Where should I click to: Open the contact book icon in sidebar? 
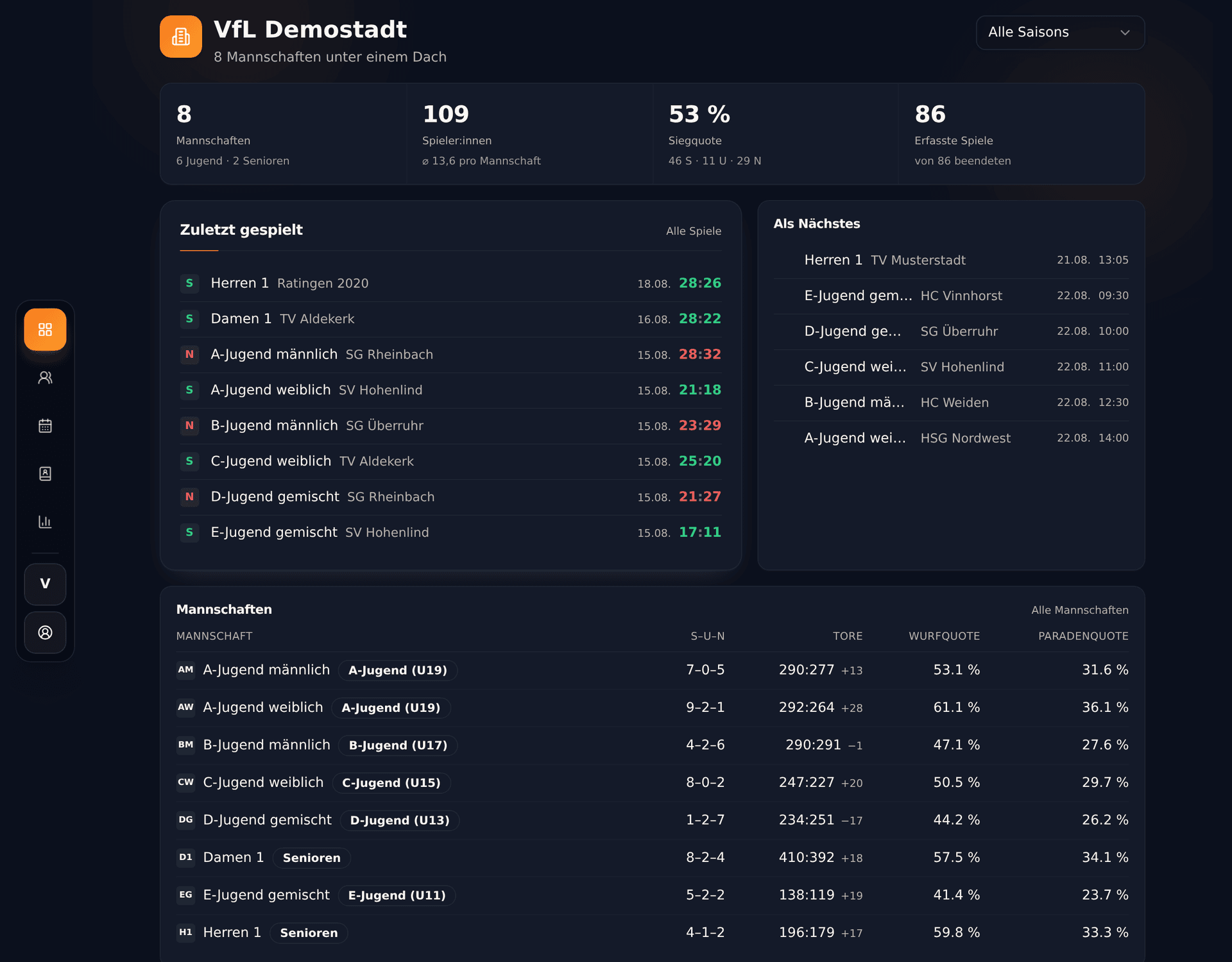point(45,474)
